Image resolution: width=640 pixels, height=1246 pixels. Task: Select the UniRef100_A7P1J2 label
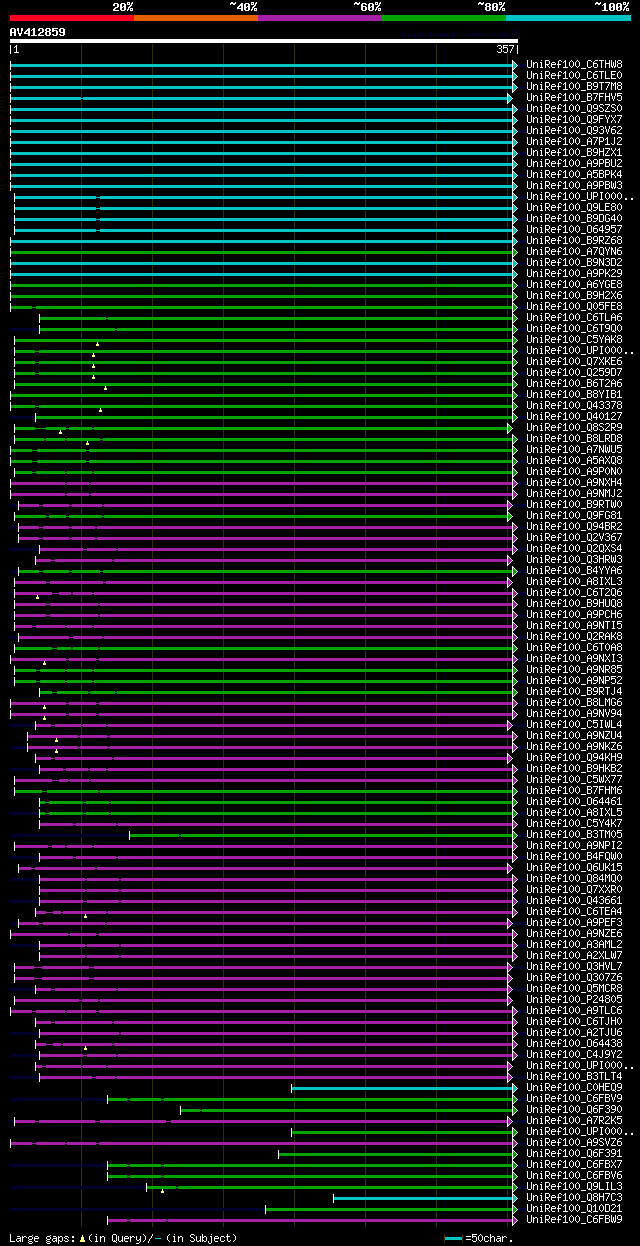[575, 141]
